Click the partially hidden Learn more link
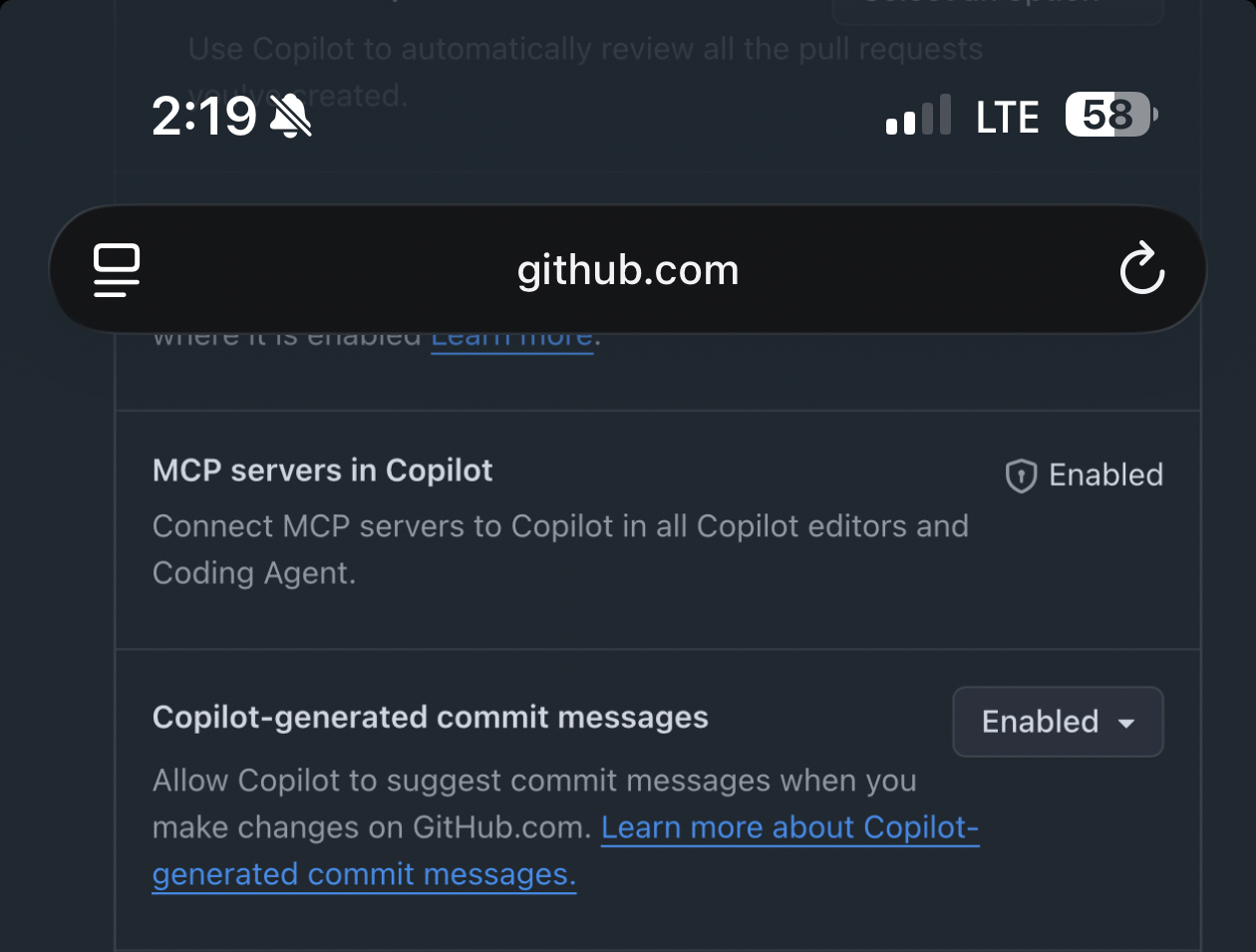This screenshot has width=1256, height=952. click(x=512, y=340)
